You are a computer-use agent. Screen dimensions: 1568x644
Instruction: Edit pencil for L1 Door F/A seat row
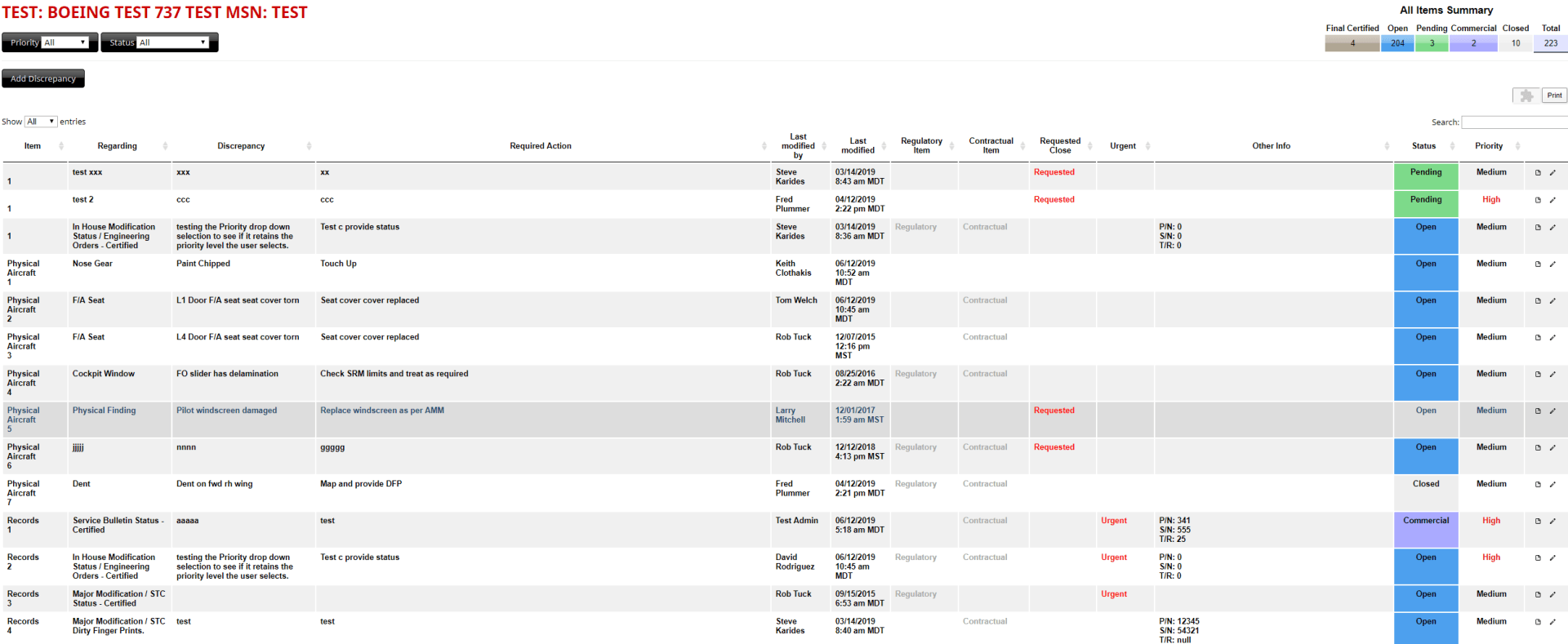tap(1552, 301)
